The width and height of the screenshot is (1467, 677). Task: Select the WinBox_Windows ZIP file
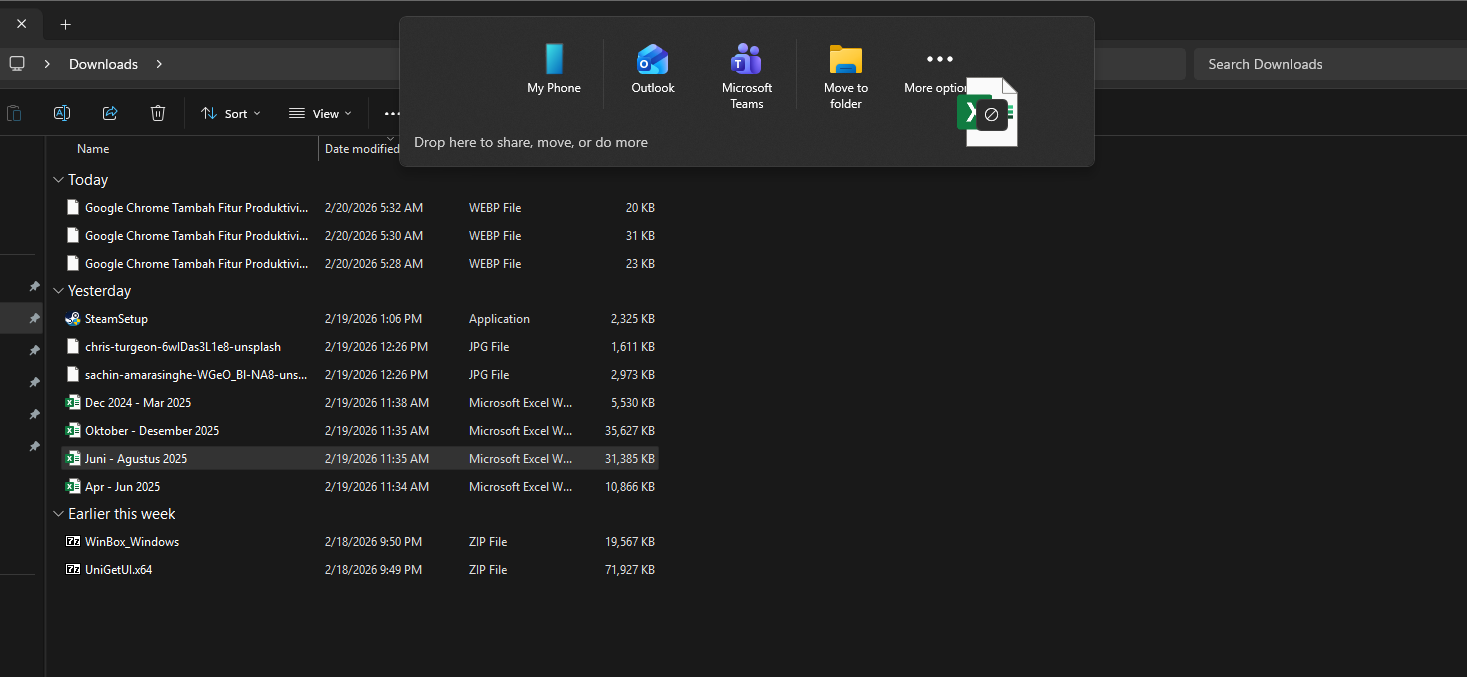tap(131, 541)
